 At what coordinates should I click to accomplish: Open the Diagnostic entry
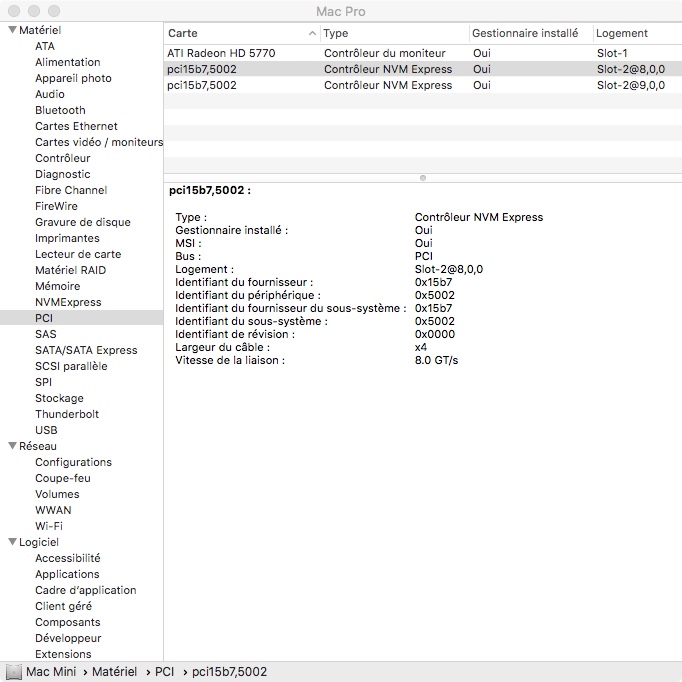point(63,174)
